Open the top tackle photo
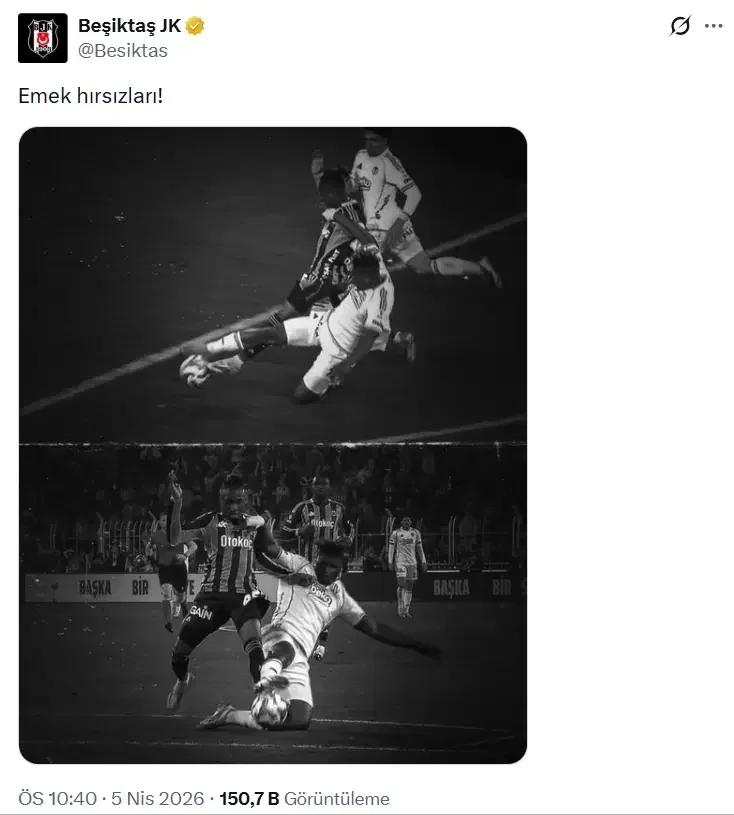Image resolution: width=734 pixels, height=815 pixels. coord(273,285)
